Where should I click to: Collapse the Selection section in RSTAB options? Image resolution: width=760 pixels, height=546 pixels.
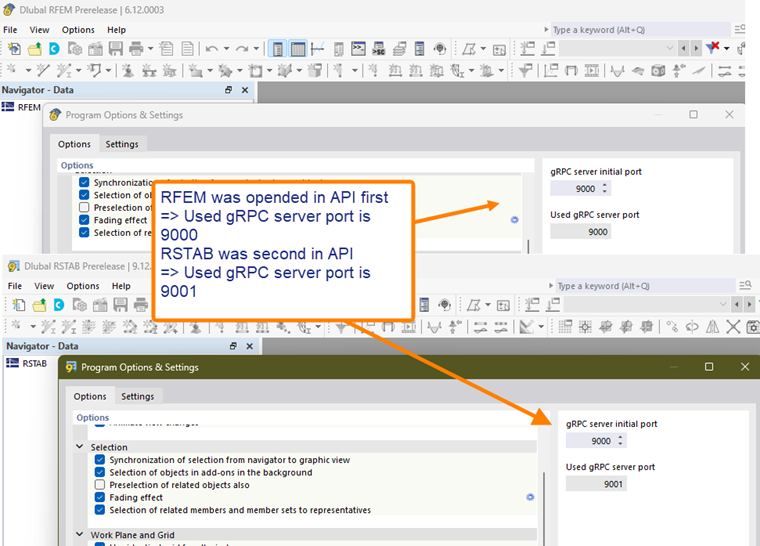pyautogui.click(x=80, y=447)
